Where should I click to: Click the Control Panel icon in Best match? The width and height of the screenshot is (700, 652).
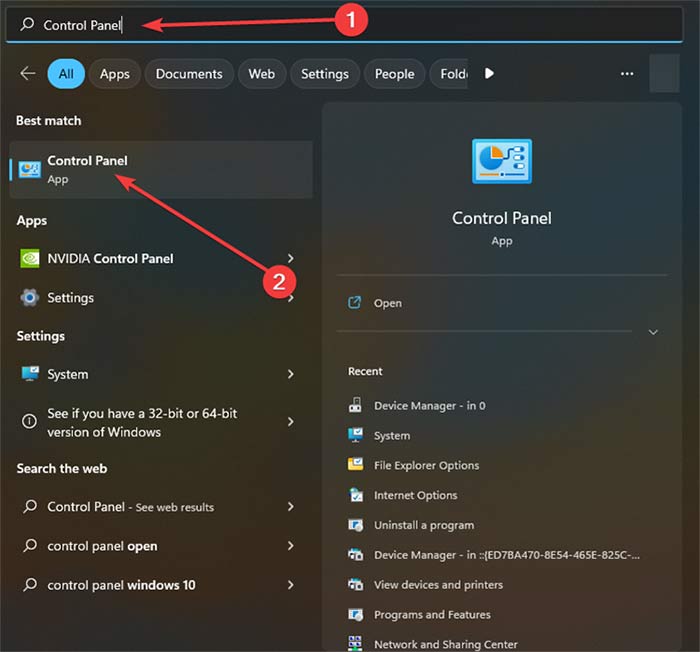[x=29, y=170]
